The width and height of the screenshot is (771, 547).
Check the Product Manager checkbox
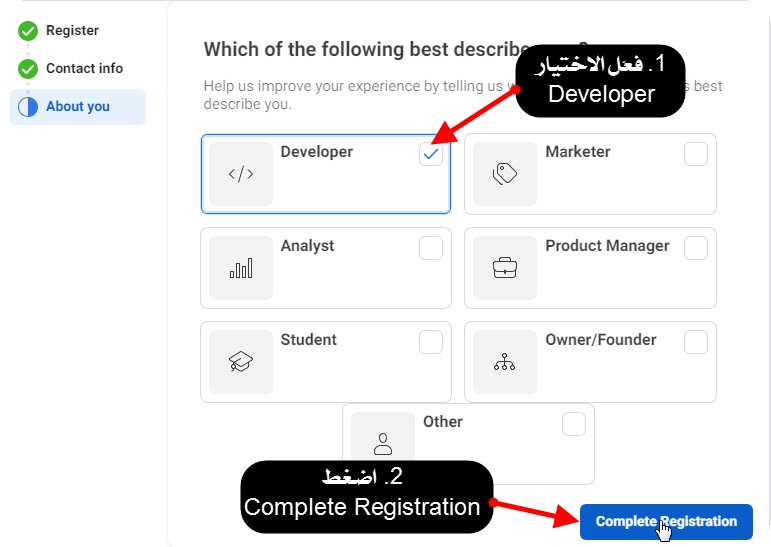click(695, 248)
